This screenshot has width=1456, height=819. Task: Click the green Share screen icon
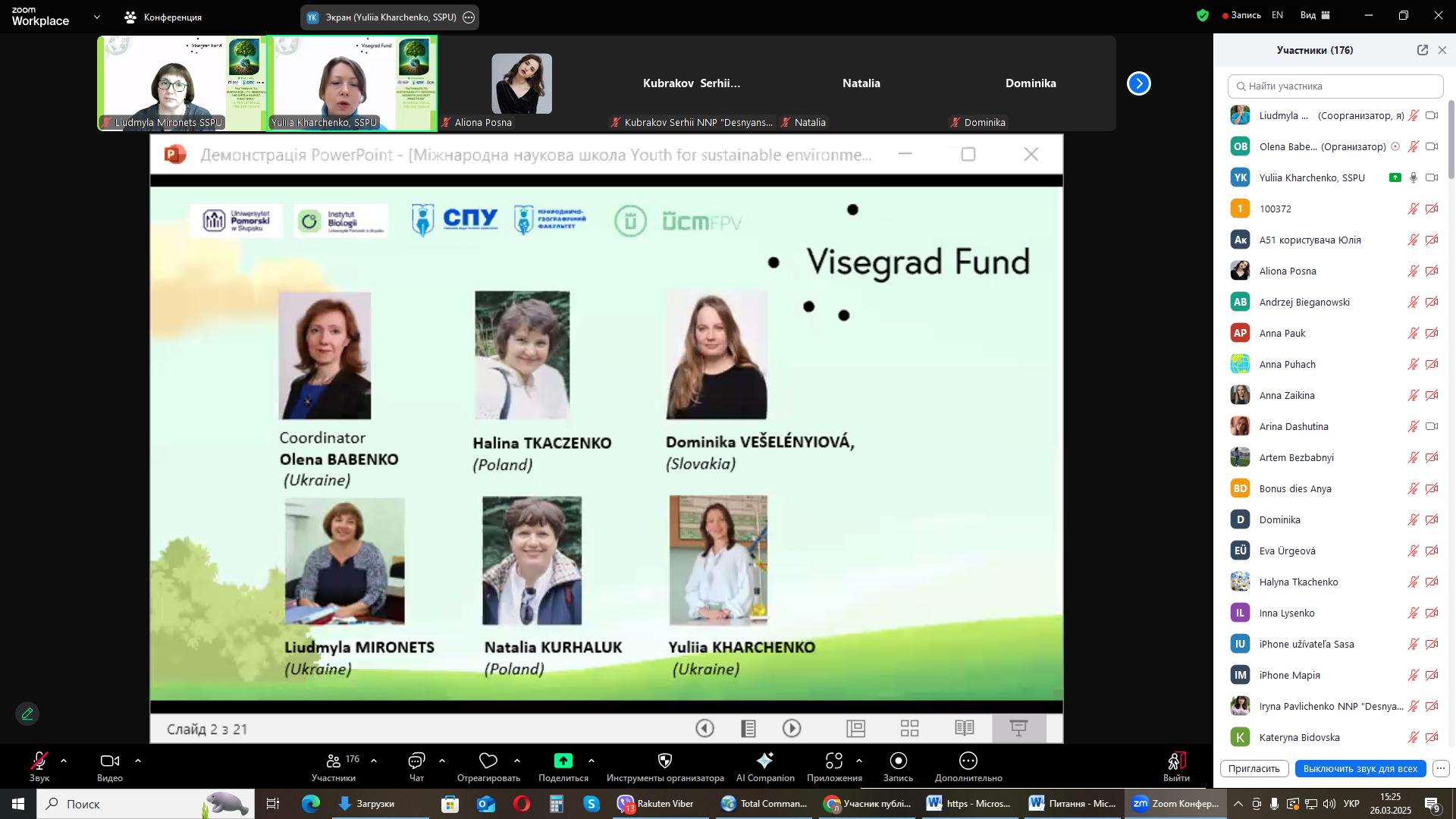click(x=563, y=761)
